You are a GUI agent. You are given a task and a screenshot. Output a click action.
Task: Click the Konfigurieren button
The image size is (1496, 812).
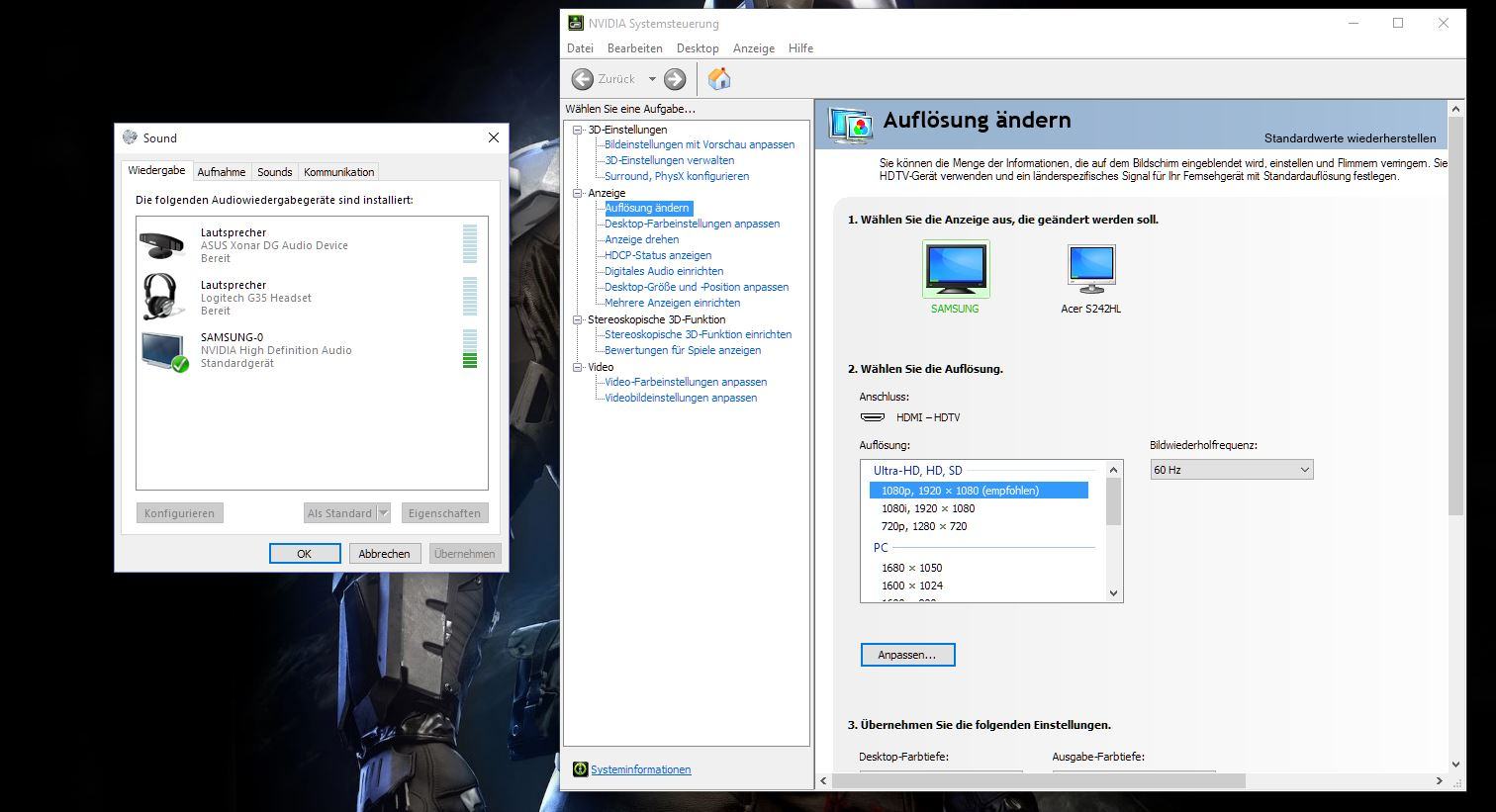179,513
